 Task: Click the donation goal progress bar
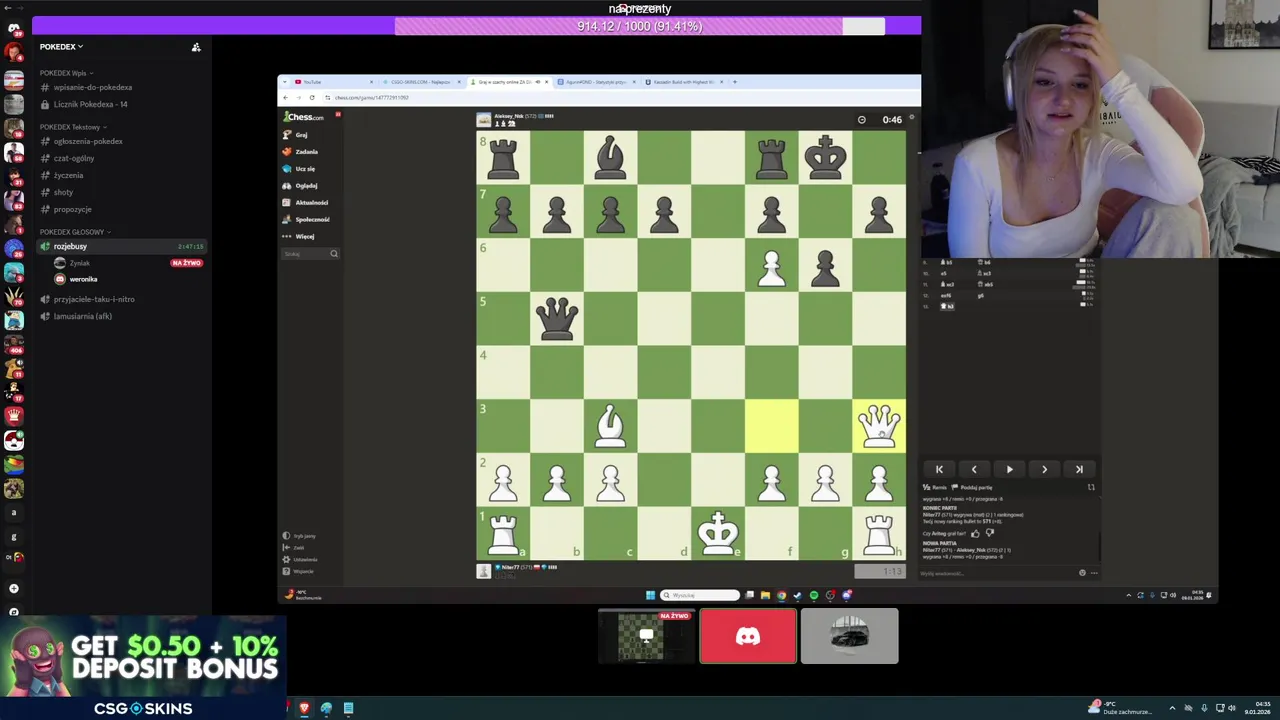[x=640, y=26]
